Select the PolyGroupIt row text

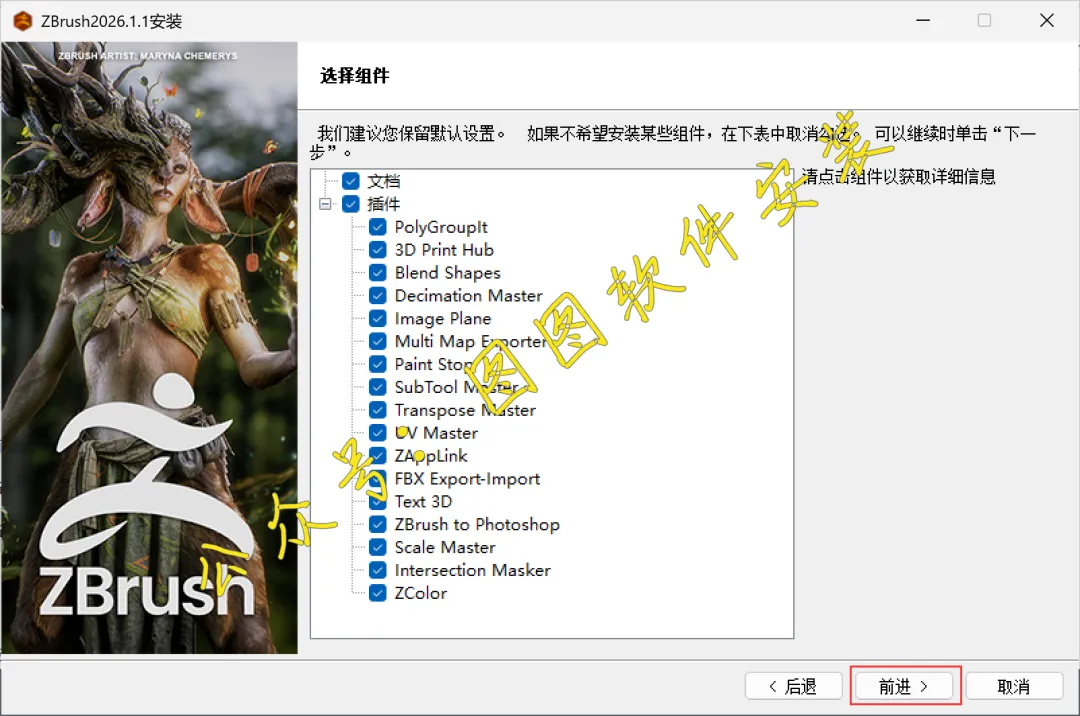pos(441,227)
